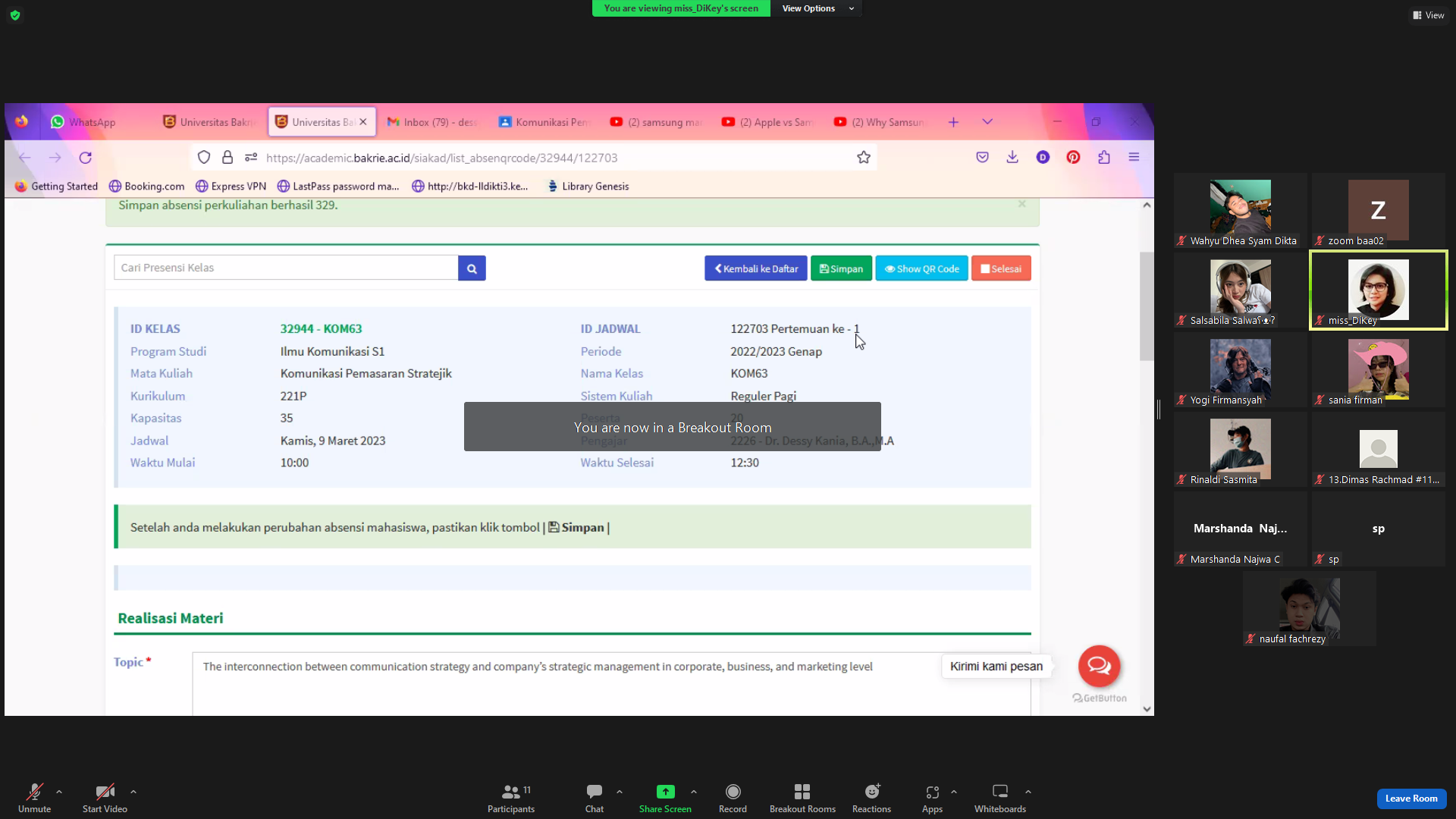Expand audio options arrow next to Unmute
Viewport: 1456px width, 819px height.
(x=59, y=792)
